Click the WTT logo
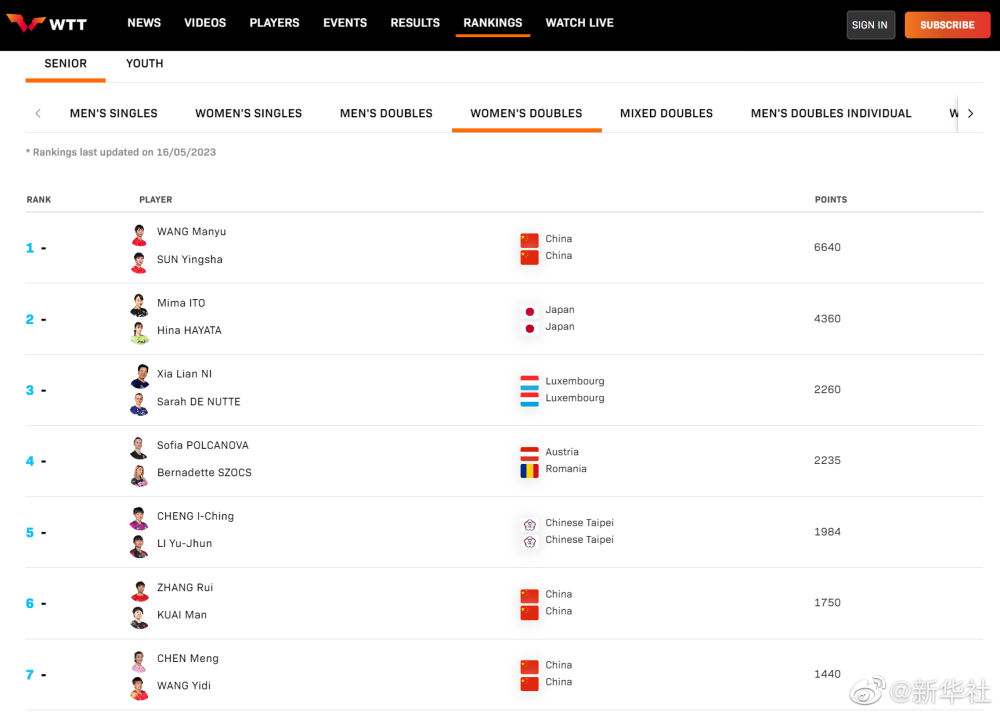Viewport: 1000px width, 716px height. 47,24
